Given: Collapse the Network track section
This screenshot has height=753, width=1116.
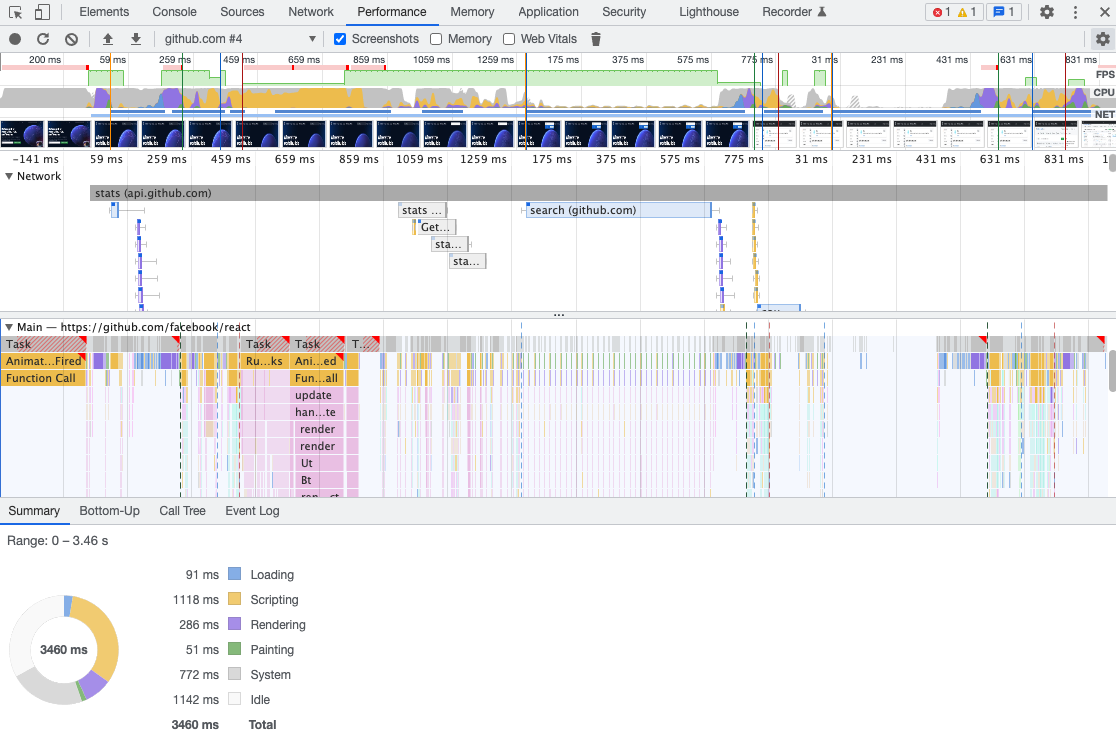Looking at the screenshot, I should tap(9, 177).
